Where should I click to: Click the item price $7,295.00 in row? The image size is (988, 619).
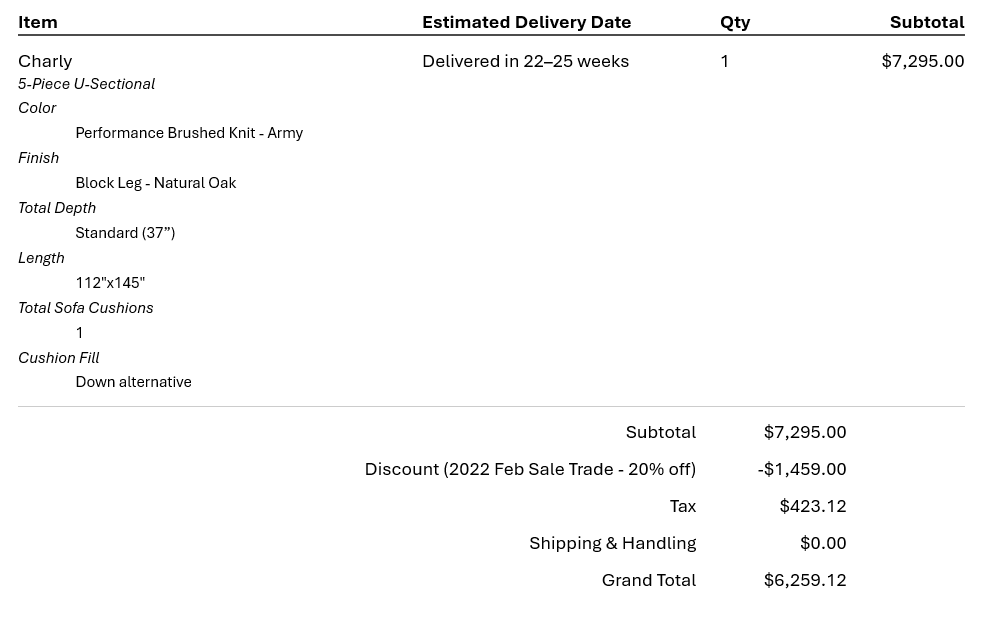pyautogui.click(x=922, y=61)
